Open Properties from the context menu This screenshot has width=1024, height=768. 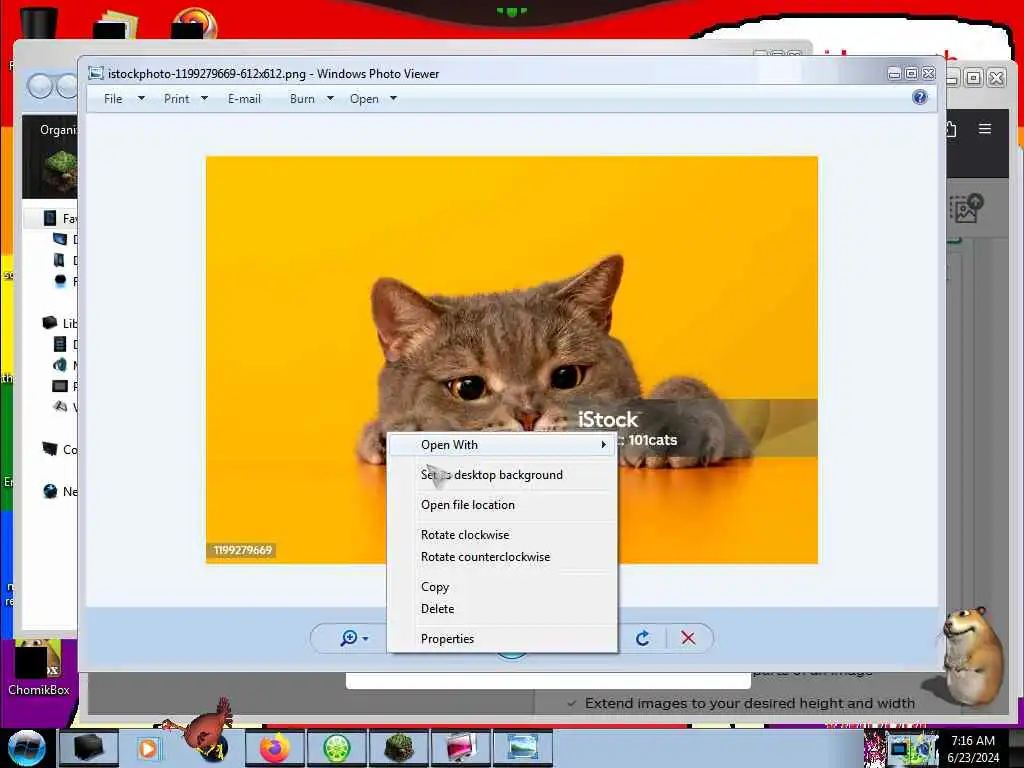502,639
